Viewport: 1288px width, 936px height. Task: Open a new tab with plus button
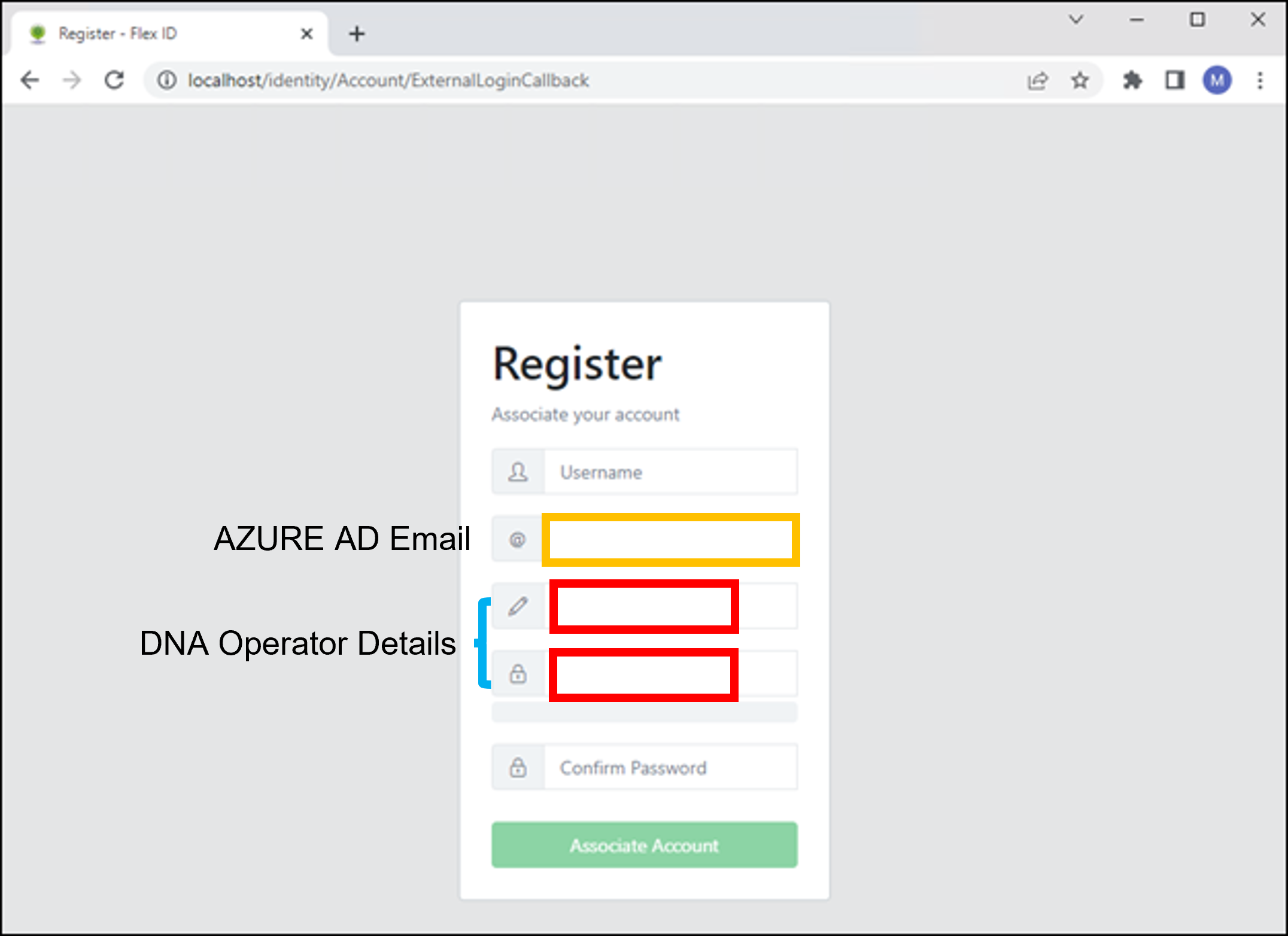(357, 34)
